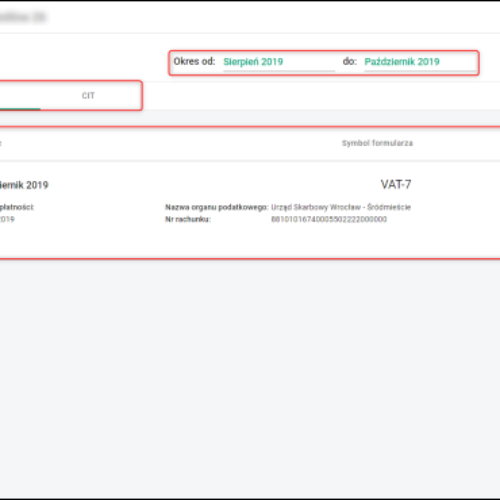Click the blank tab bar area right of CIT

(320, 96)
